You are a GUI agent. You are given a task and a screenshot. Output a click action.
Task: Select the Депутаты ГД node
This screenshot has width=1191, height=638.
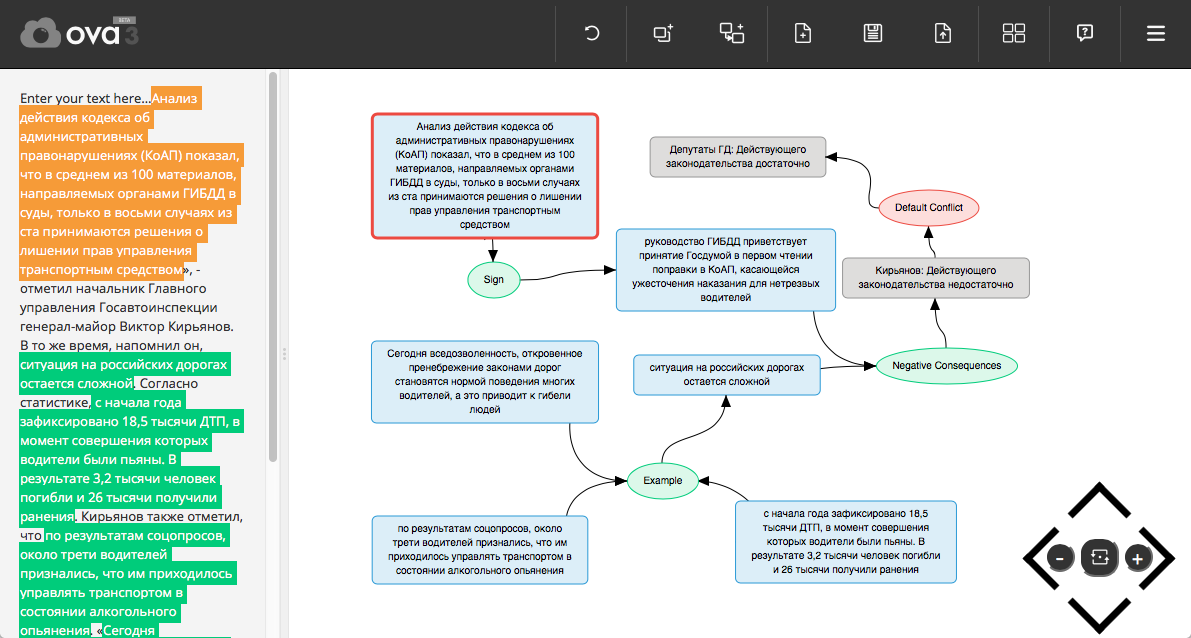738,156
